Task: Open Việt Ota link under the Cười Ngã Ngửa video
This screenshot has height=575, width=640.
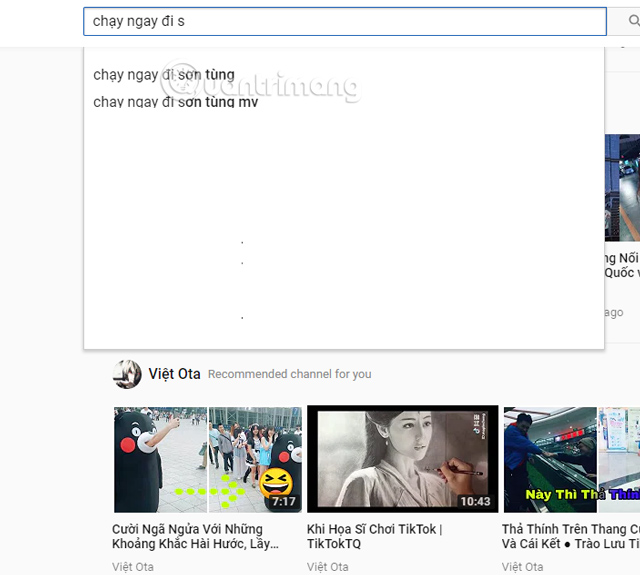Action: click(x=133, y=567)
